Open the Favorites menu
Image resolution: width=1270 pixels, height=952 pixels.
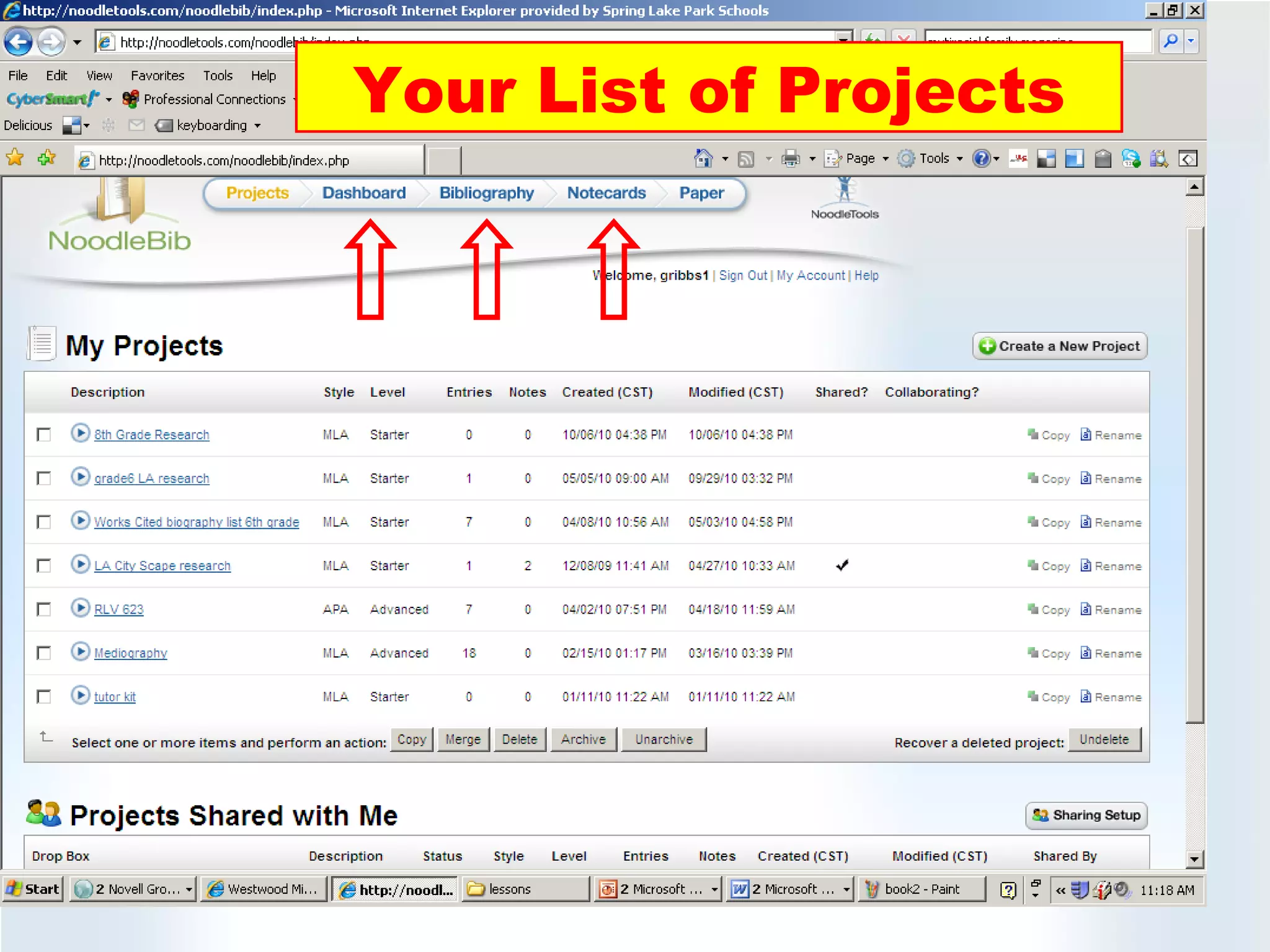click(x=158, y=76)
